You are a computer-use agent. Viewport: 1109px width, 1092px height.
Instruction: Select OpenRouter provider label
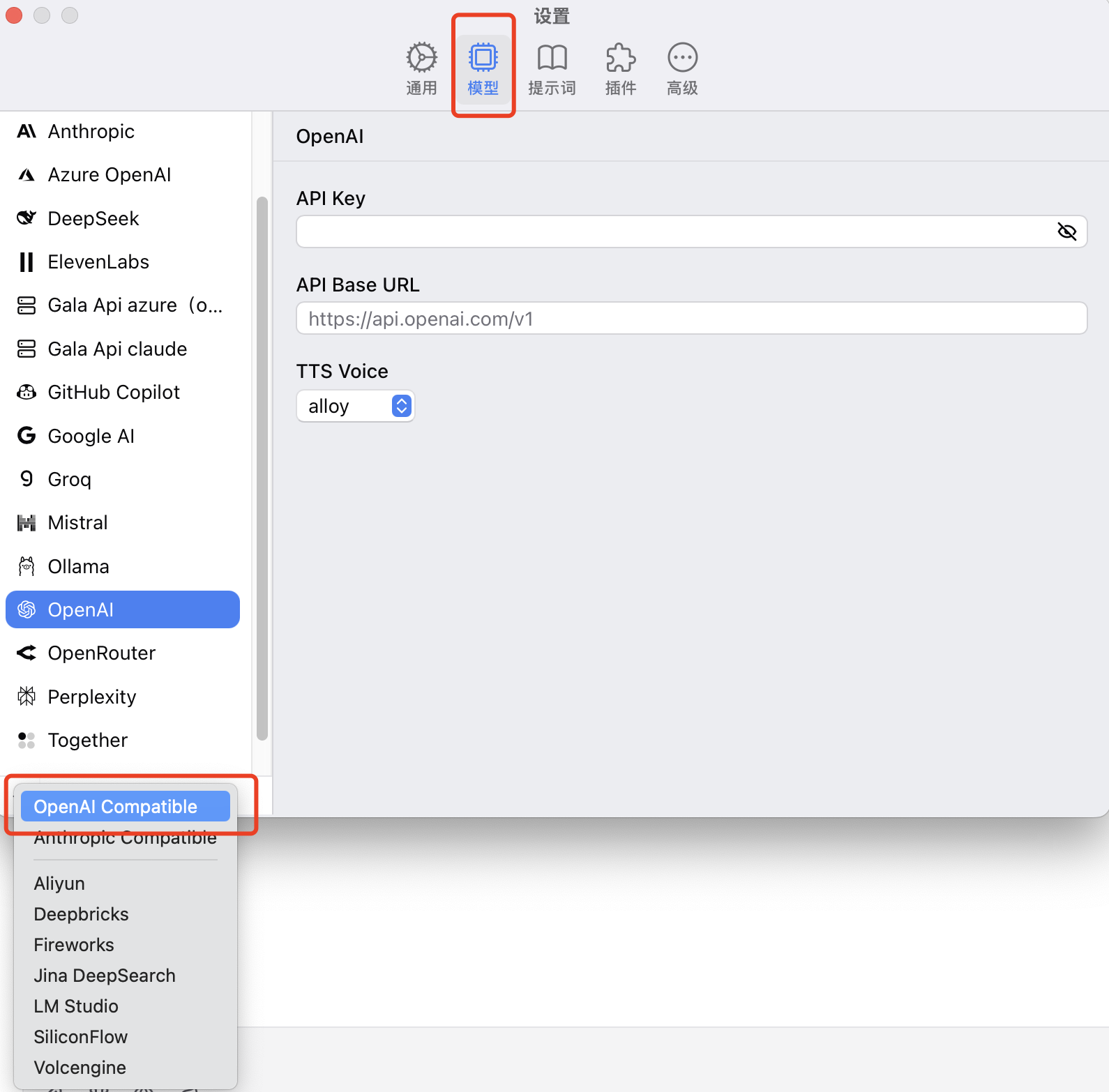point(102,653)
